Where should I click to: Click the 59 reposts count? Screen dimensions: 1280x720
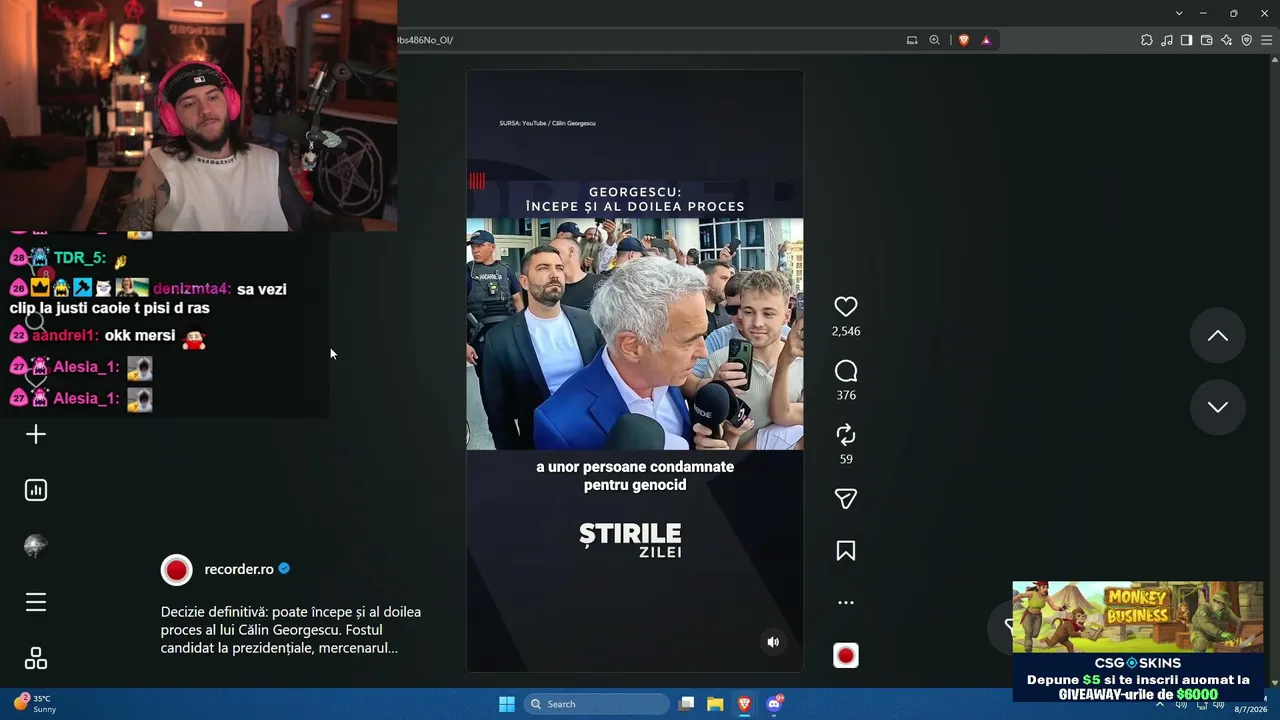point(846,459)
